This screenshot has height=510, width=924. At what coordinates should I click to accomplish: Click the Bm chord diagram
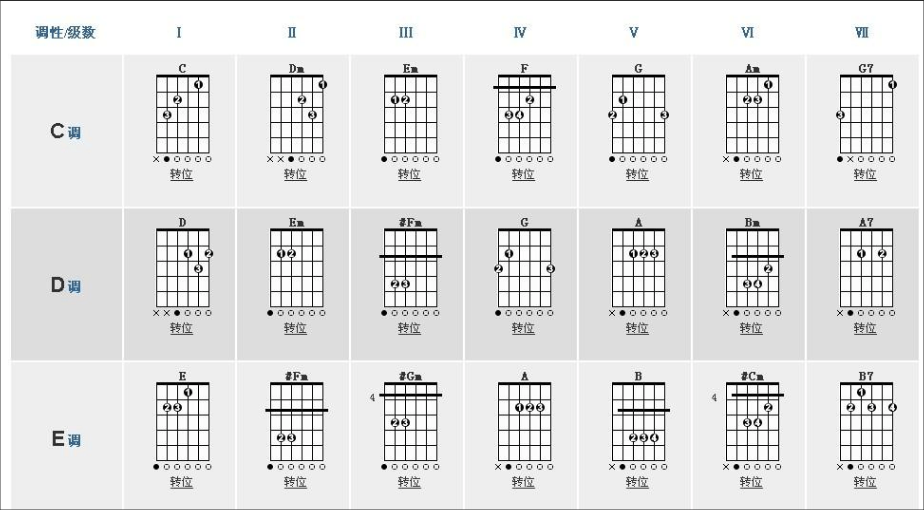(752, 267)
